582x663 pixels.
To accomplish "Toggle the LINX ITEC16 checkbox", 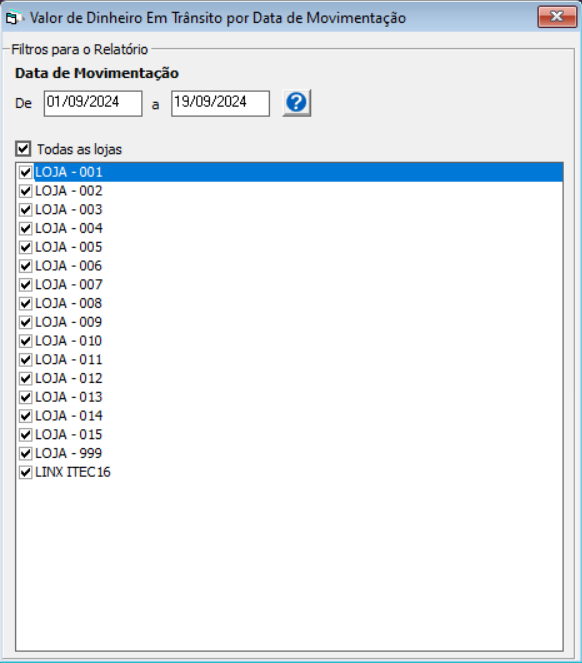I will [x=25, y=472].
